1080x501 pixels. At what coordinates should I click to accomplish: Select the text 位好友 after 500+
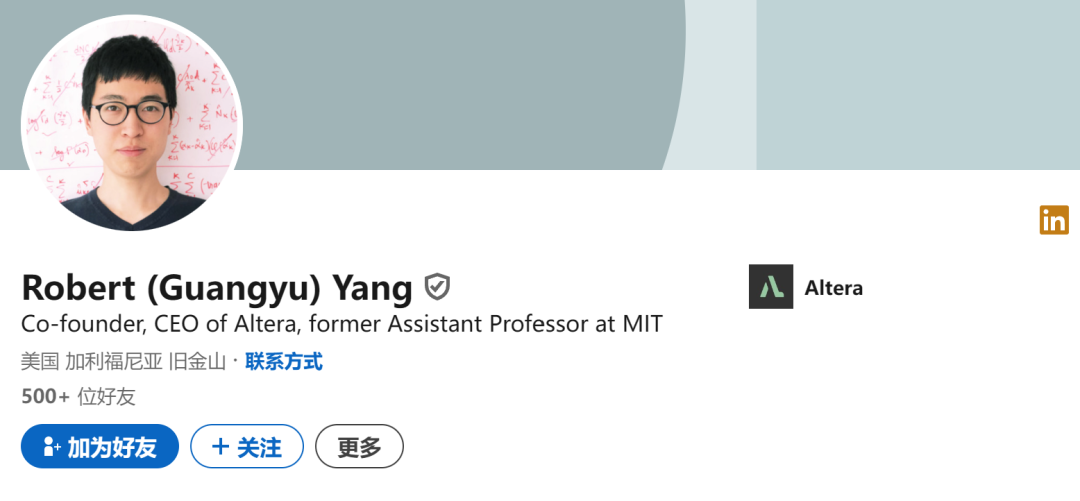107,396
